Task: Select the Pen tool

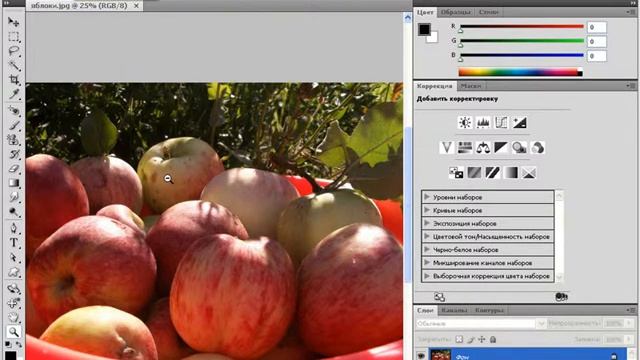Action: click(13, 228)
